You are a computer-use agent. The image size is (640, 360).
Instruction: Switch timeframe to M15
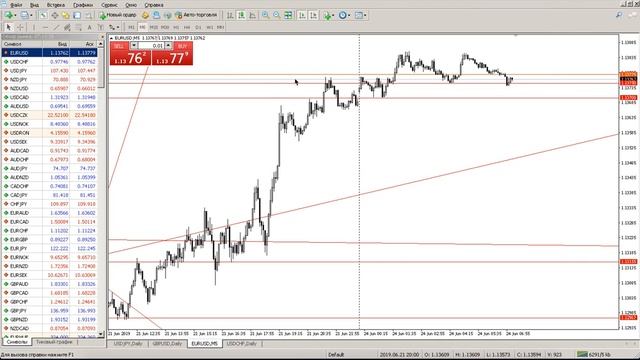(x=153, y=27)
